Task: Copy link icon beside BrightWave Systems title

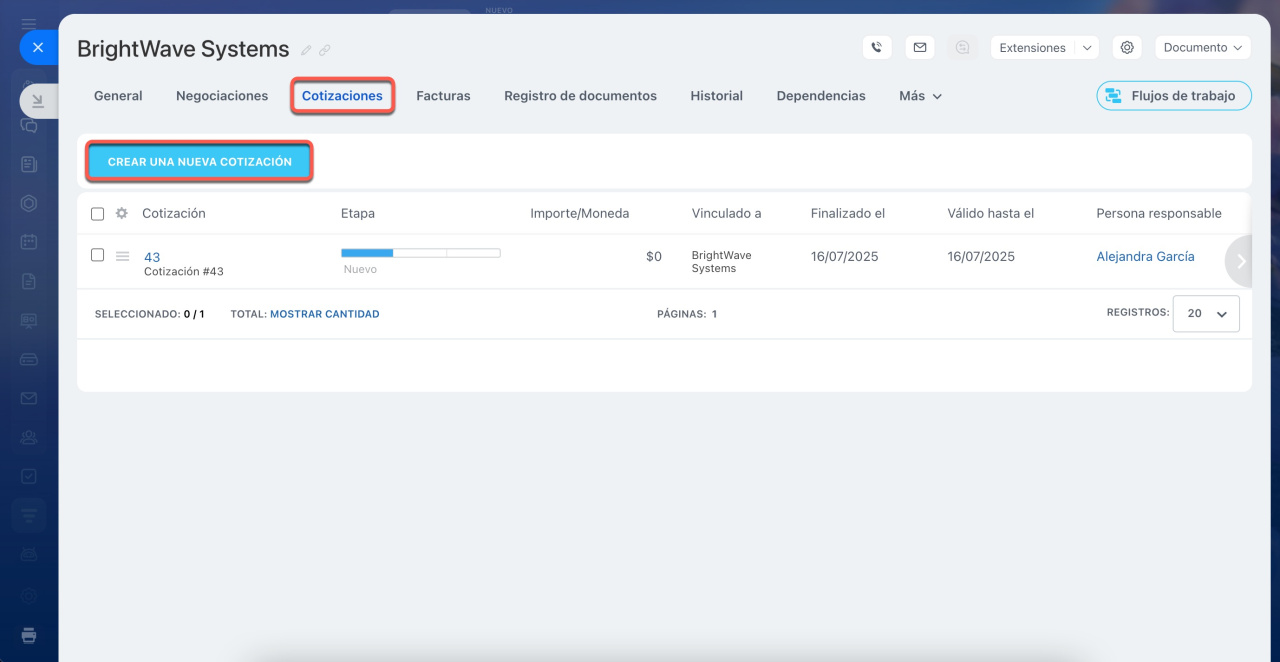Action: click(325, 50)
